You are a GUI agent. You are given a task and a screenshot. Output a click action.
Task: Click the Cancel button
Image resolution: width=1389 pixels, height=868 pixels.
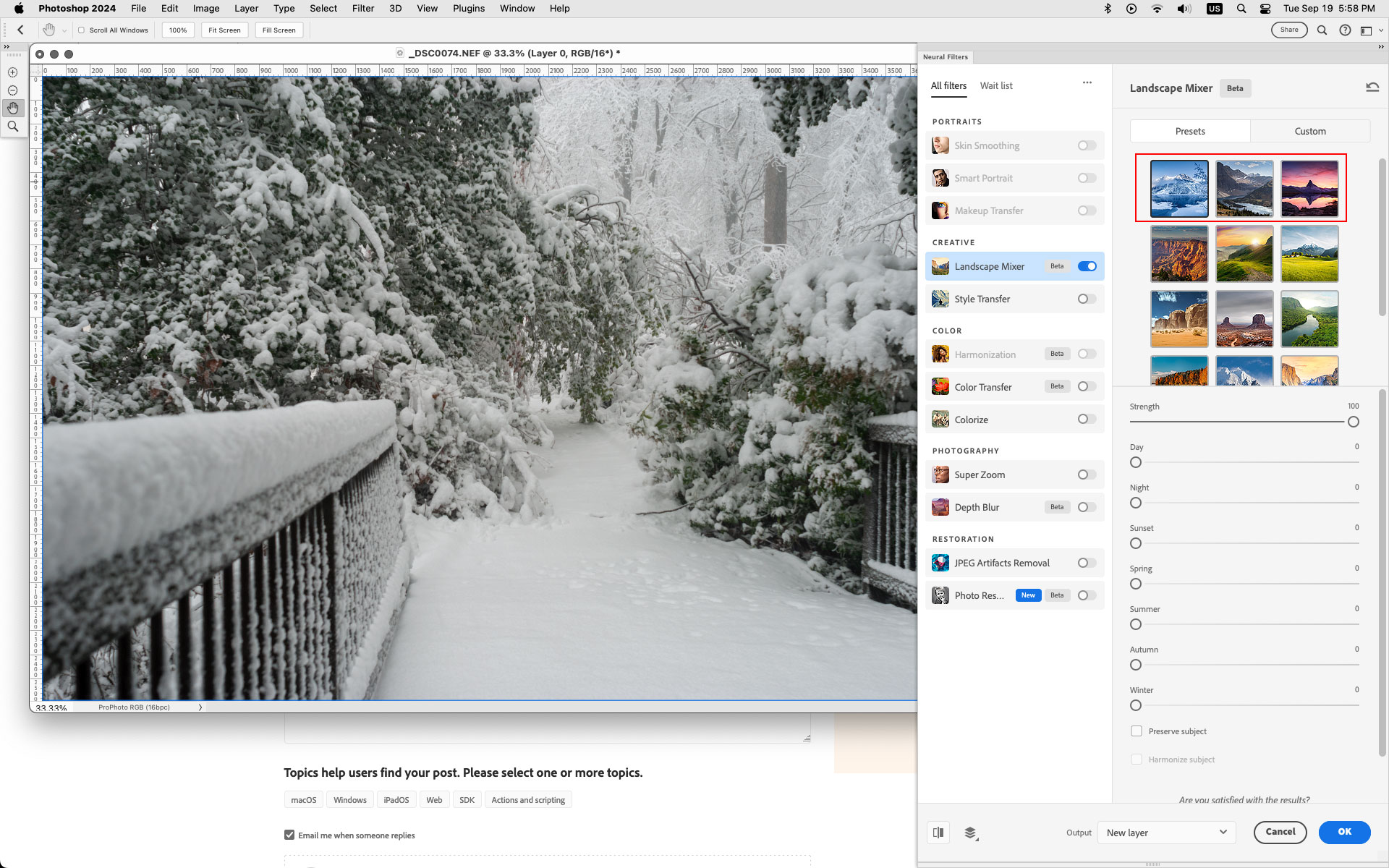(x=1281, y=832)
